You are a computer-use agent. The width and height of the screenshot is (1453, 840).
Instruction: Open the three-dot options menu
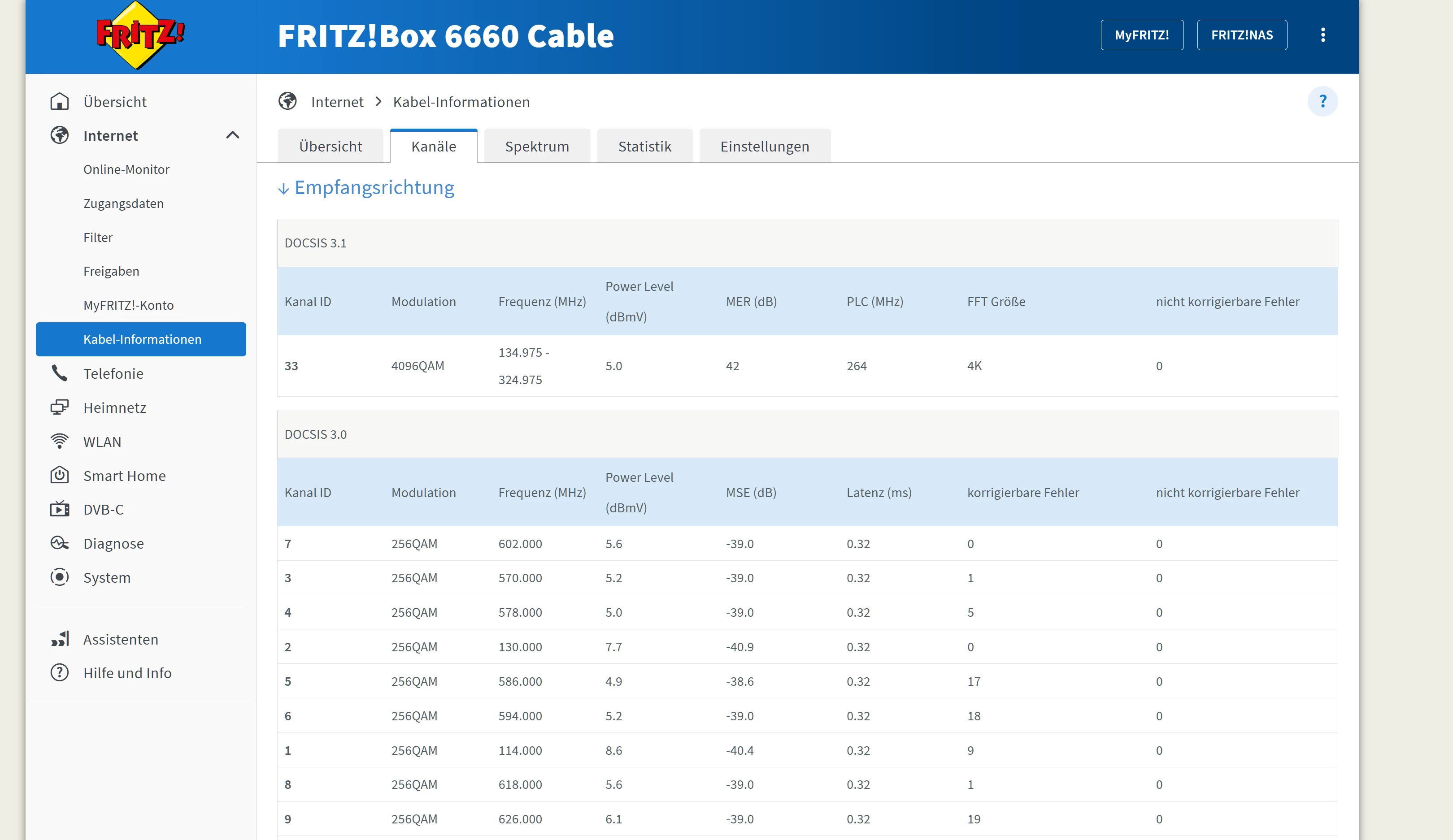click(1322, 35)
